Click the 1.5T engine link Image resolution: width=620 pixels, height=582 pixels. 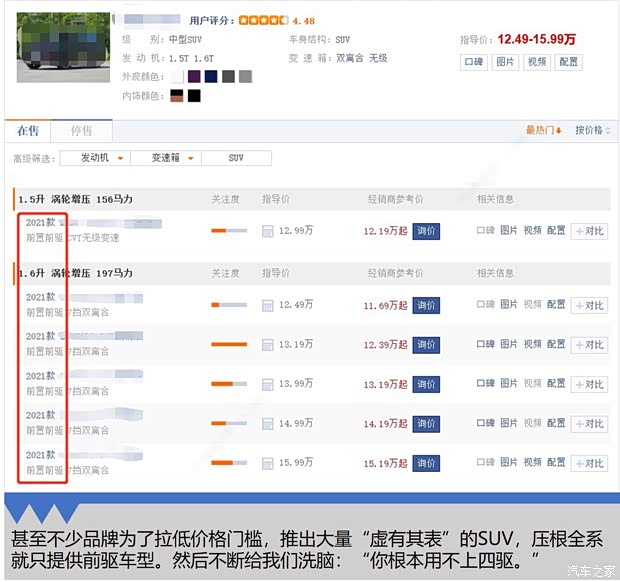coord(179,59)
